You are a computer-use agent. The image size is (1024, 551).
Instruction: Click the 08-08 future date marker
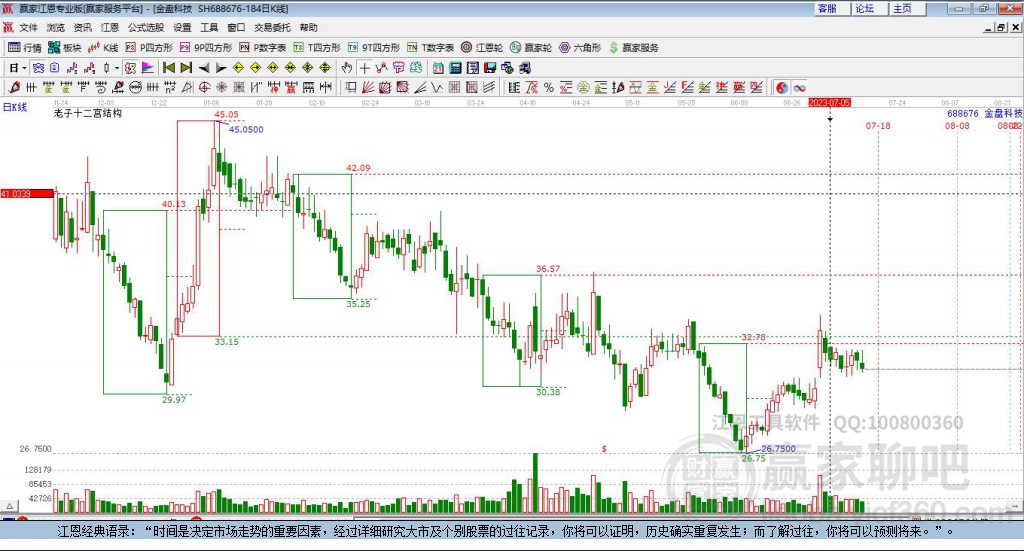pos(957,125)
